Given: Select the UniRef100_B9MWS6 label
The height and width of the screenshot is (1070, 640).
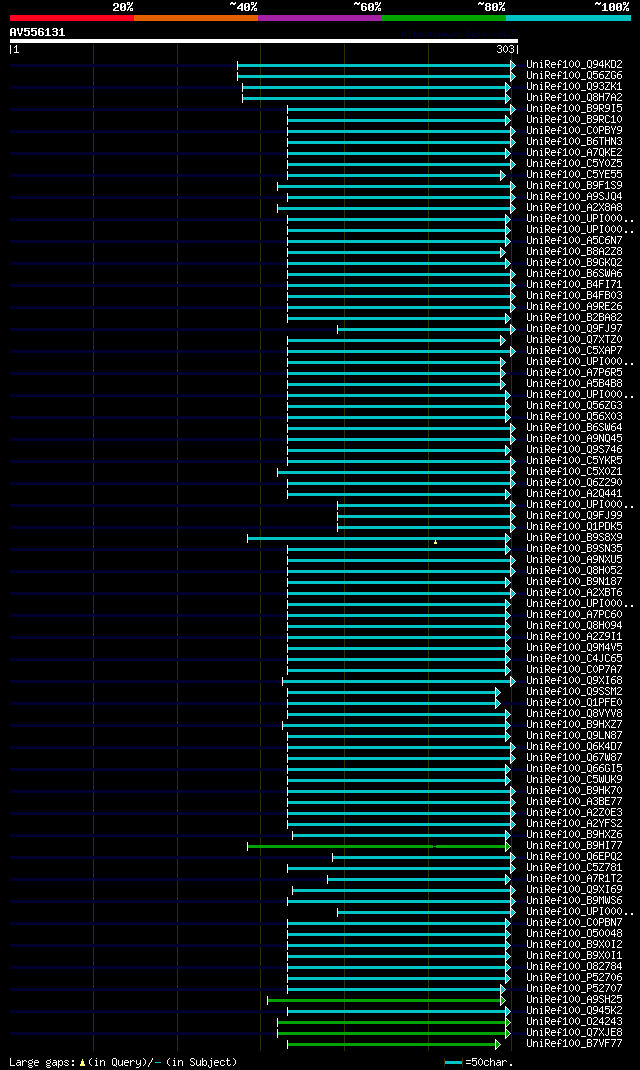Looking at the screenshot, I should coord(574,901).
